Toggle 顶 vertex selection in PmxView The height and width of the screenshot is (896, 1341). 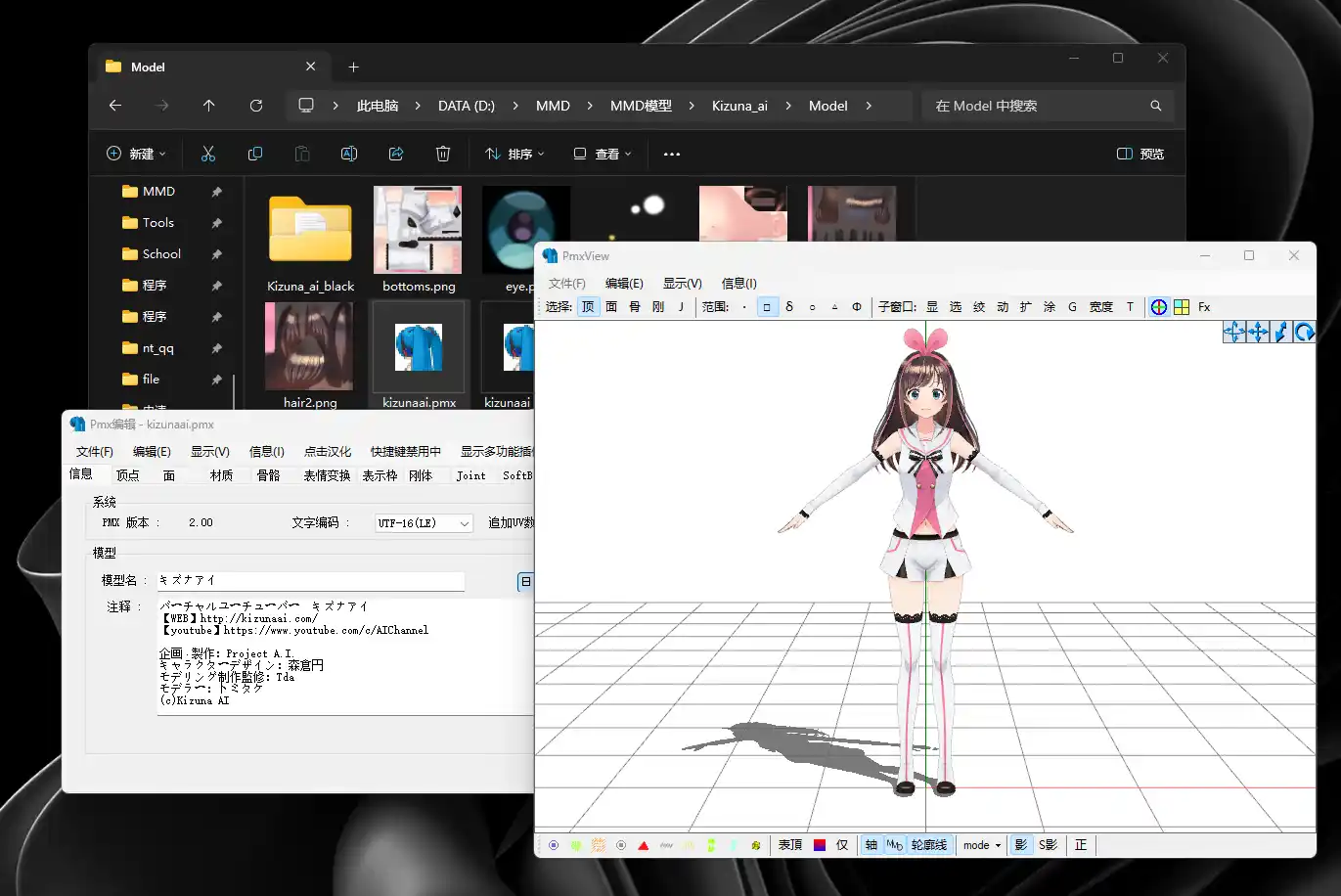[x=588, y=307]
